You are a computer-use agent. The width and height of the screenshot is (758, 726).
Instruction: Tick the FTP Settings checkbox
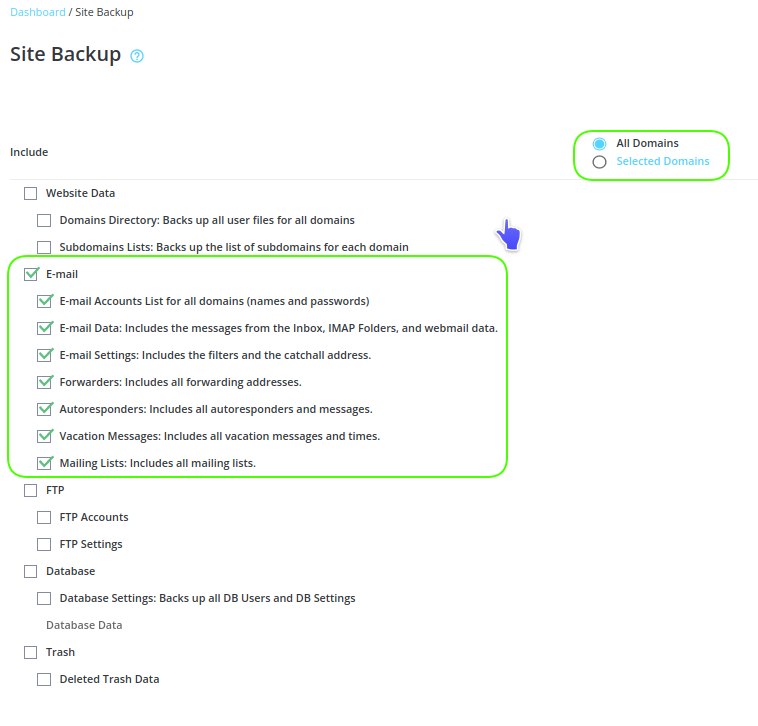click(44, 545)
